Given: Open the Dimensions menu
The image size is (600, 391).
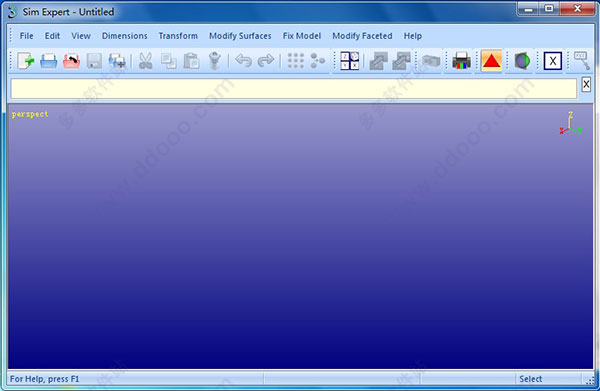Looking at the screenshot, I should (124, 36).
